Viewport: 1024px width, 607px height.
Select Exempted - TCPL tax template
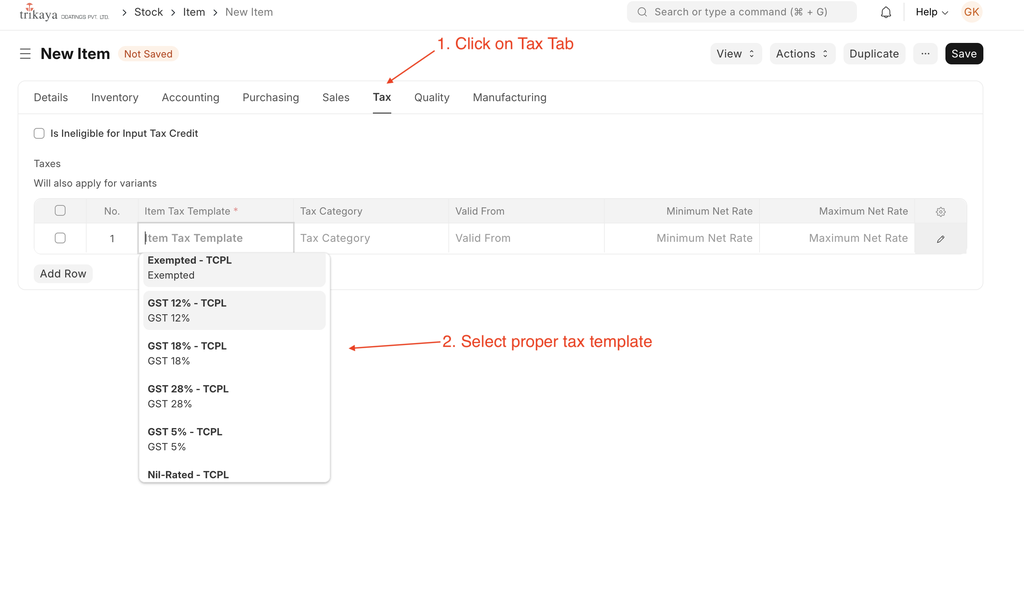(x=234, y=268)
